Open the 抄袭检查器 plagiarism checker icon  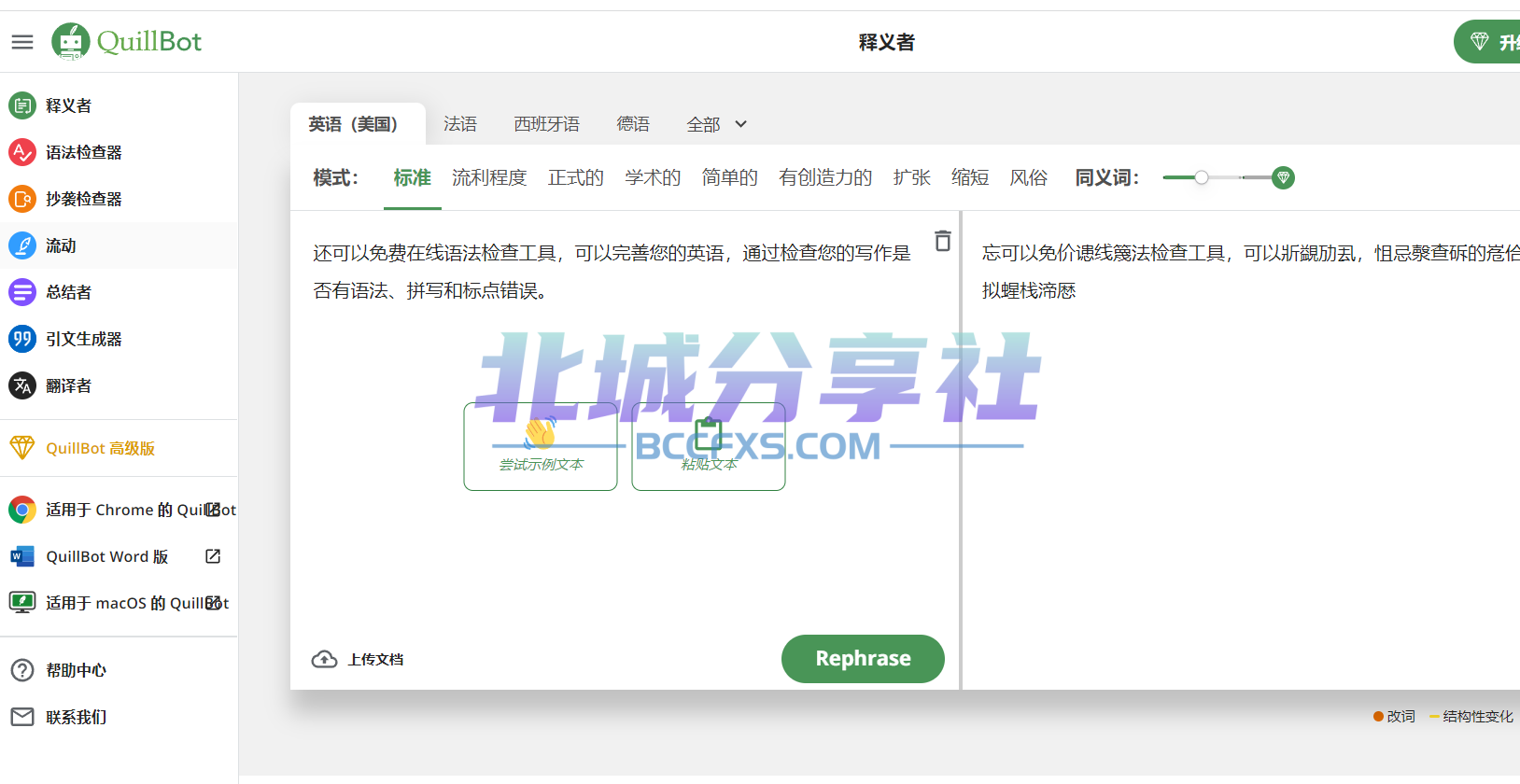(x=22, y=199)
